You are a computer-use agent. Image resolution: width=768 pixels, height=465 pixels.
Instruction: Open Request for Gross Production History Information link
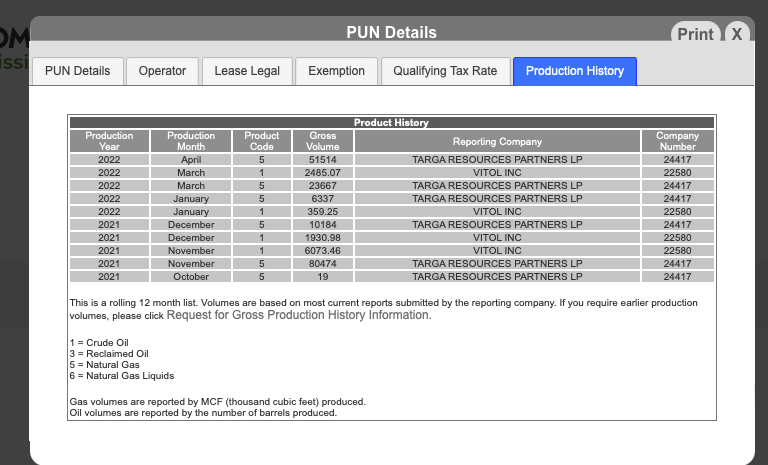click(299, 315)
